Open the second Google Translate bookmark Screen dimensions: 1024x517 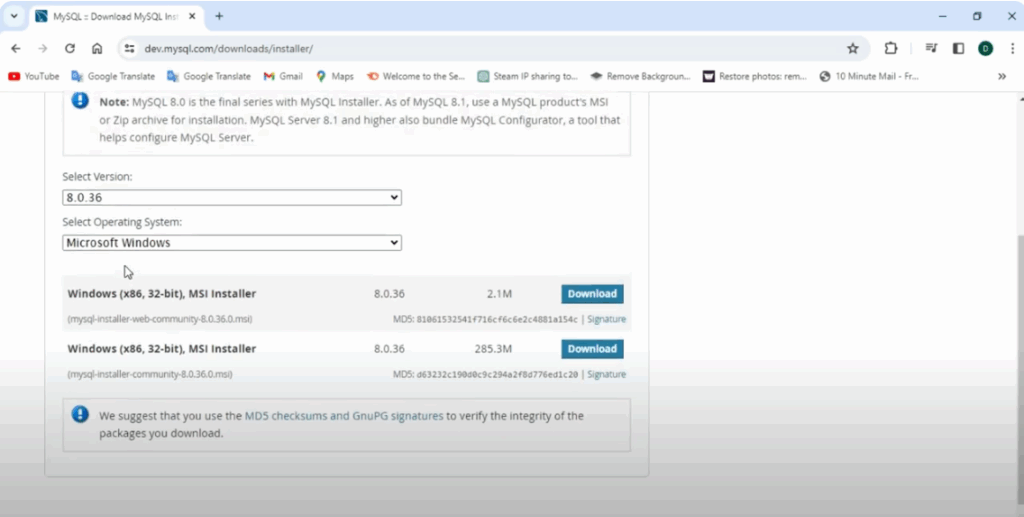(209, 76)
